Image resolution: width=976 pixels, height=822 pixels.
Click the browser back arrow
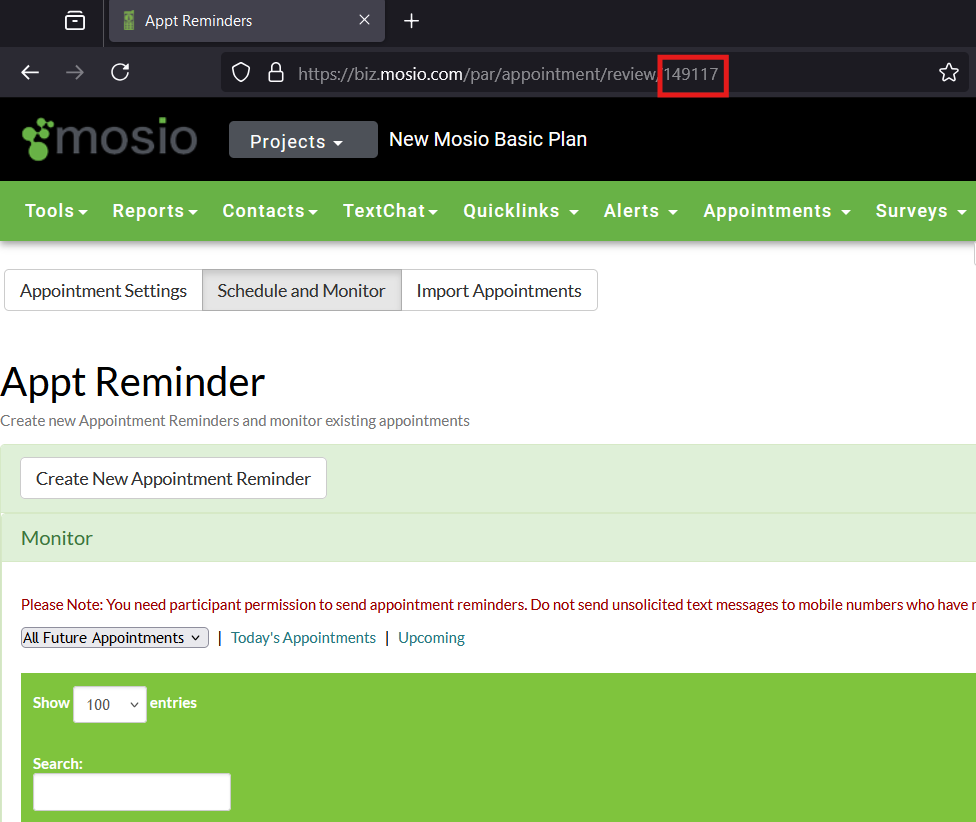pos(30,73)
